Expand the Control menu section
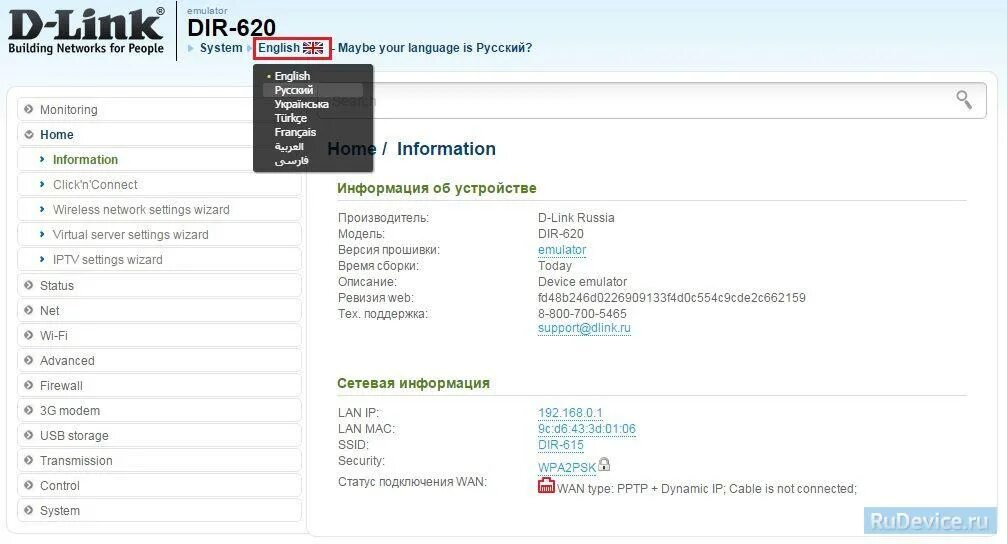Viewport: 1007px width, 544px height. pos(159,486)
